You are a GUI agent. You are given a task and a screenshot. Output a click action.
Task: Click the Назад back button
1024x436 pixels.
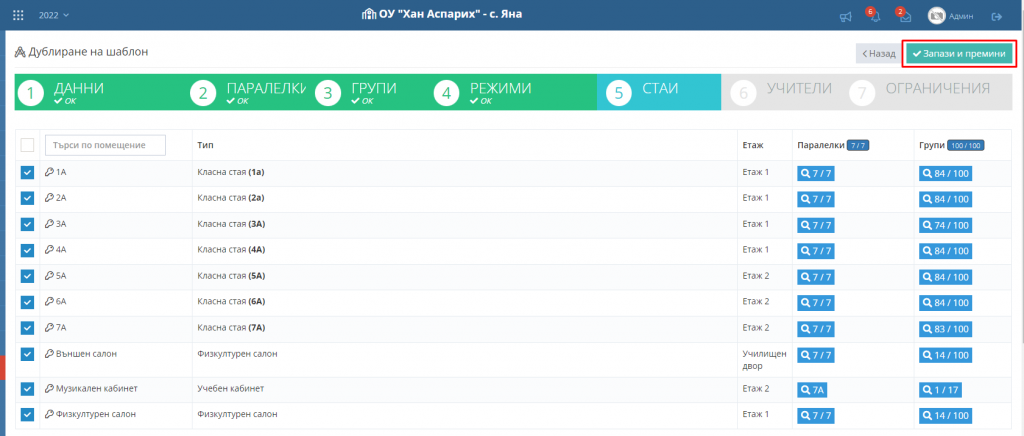point(877,53)
